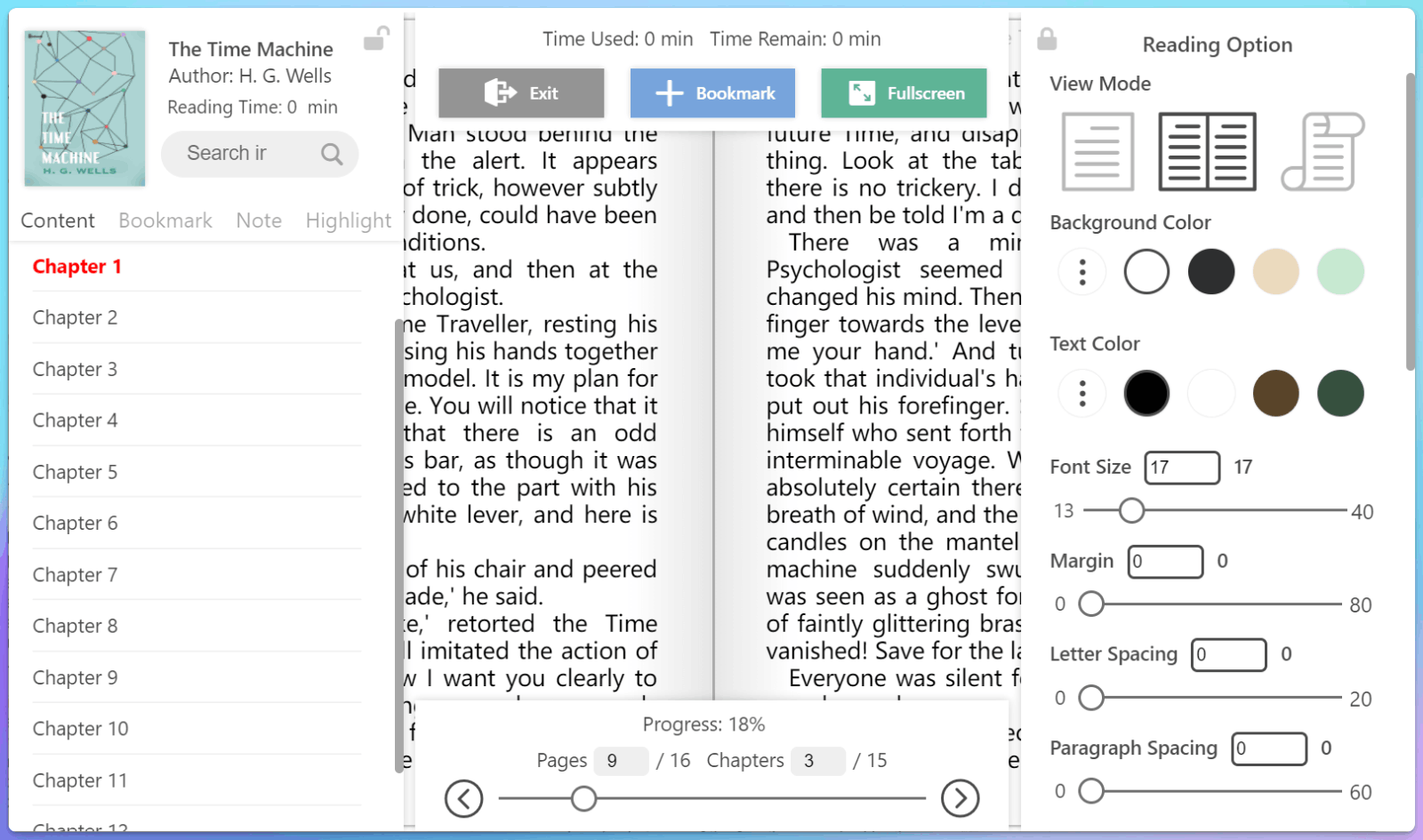The height and width of the screenshot is (840, 1423).
Task: Select scroll view mode icon
Action: [x=1323, y=152]
